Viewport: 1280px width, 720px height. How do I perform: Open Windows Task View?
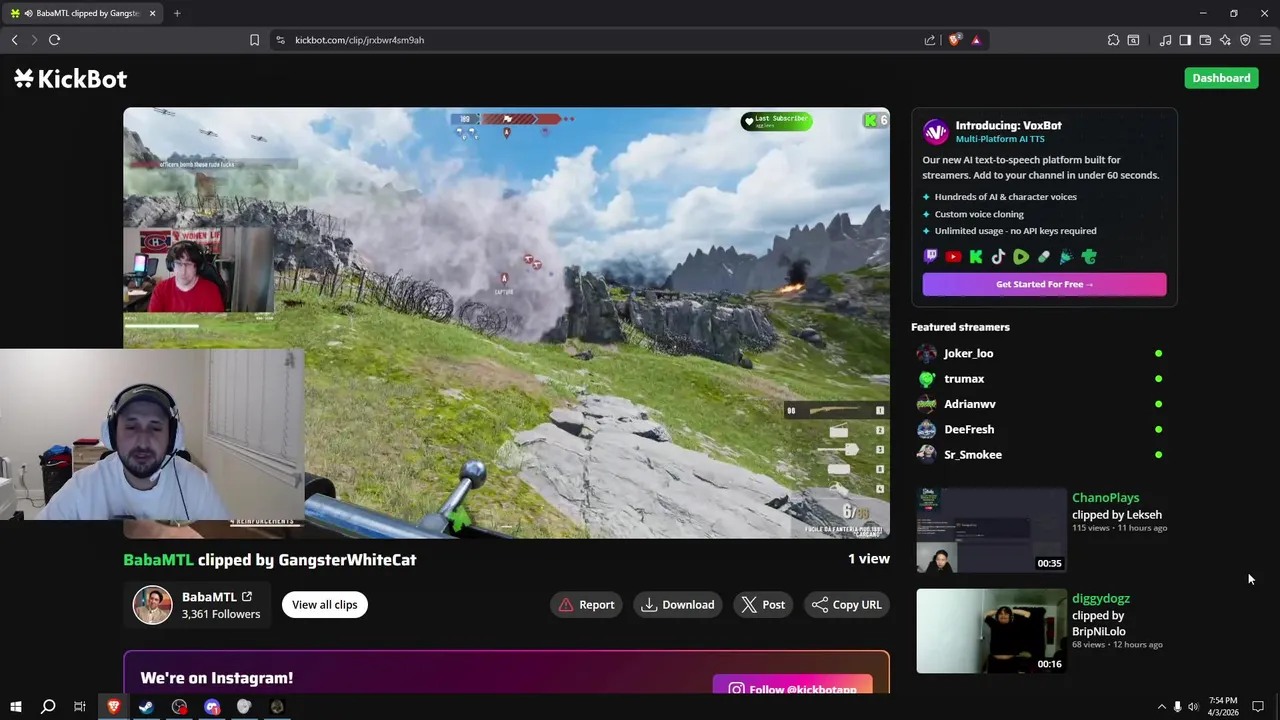[80, 707]
